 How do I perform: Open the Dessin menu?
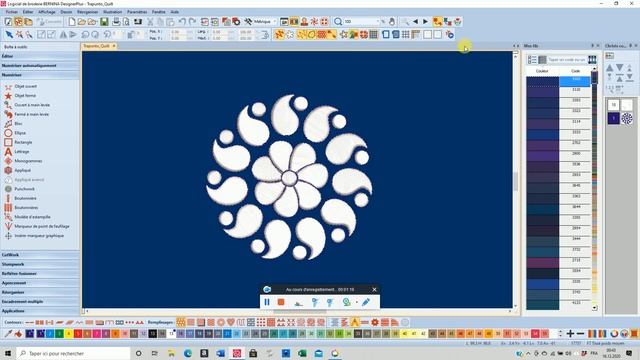pyautogui.click(x=66, y=12)
